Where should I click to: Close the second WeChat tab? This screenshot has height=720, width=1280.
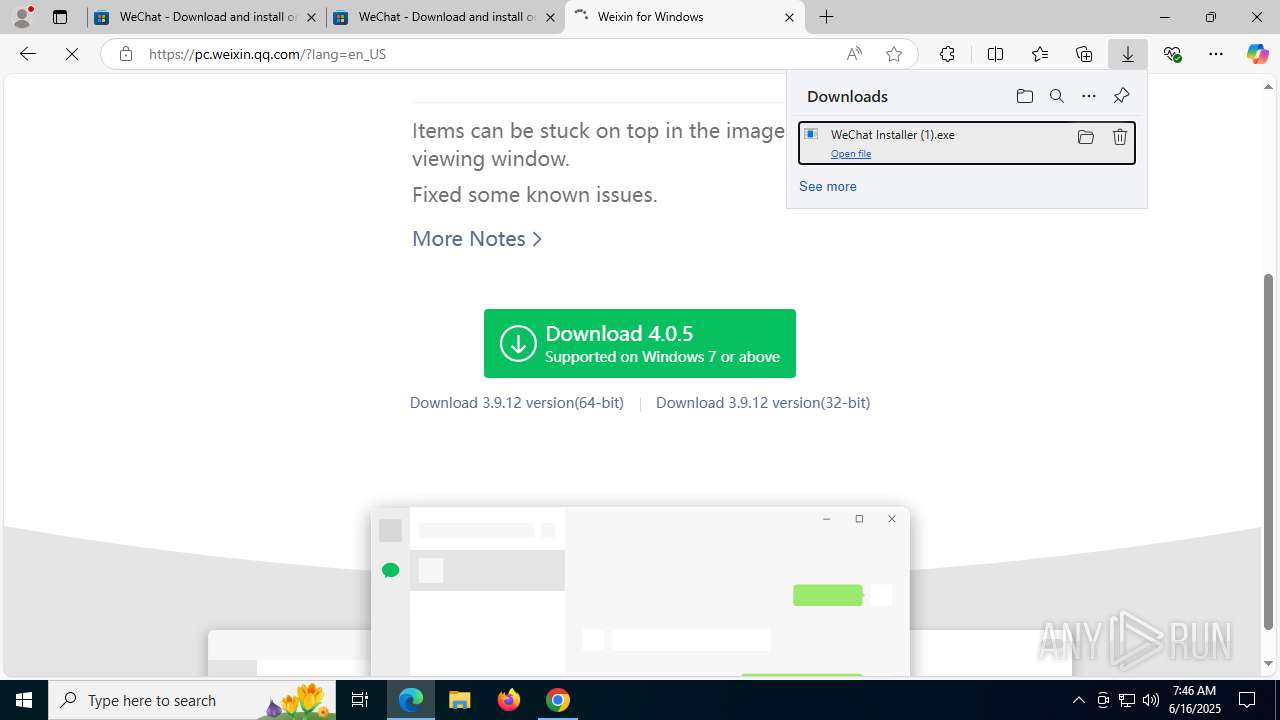[550, 17]
